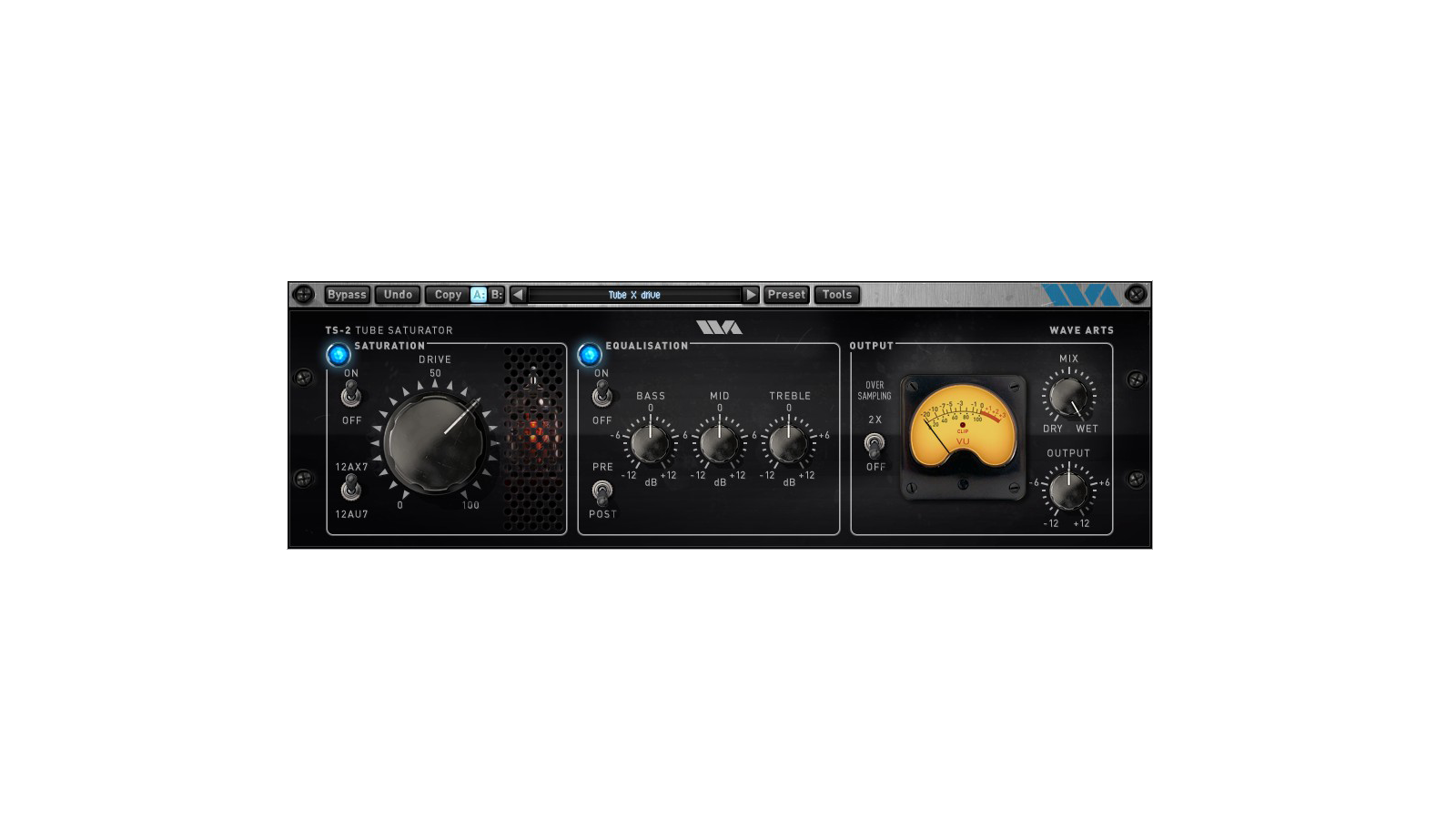
Task: Click the Wave Arts logo in header
Action: pyautogui.click(x=1079, y=295)
